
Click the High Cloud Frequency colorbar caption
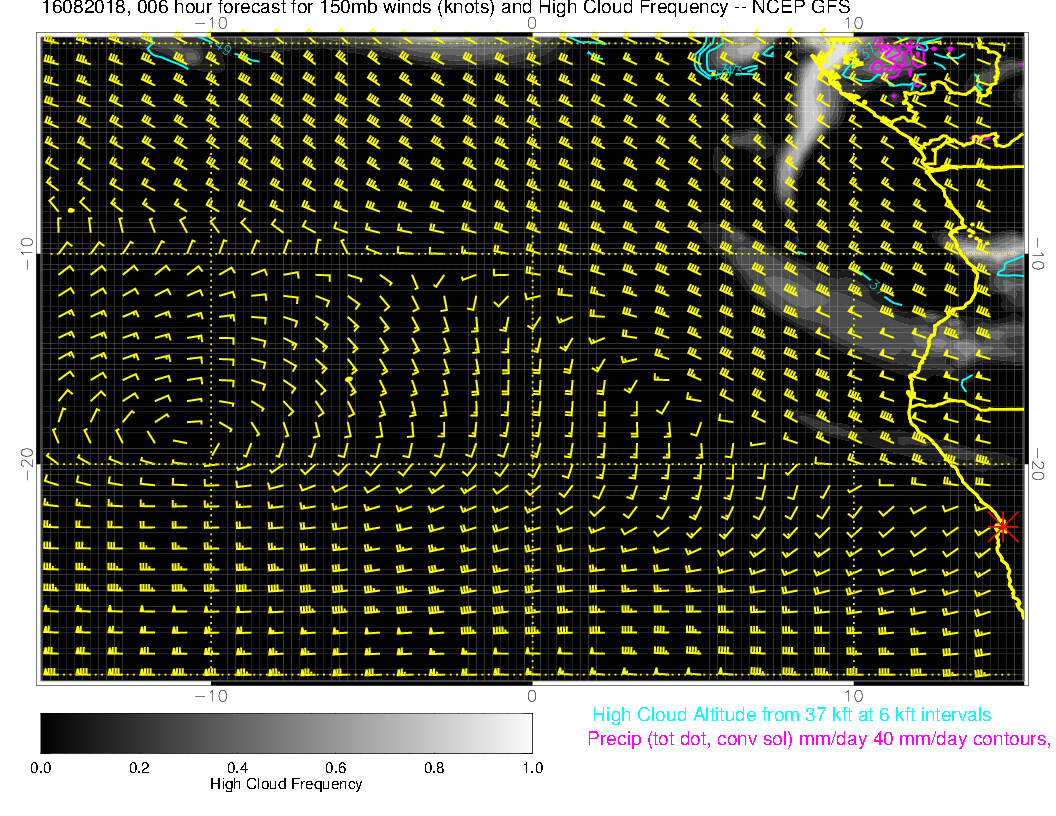click(286, 785)
